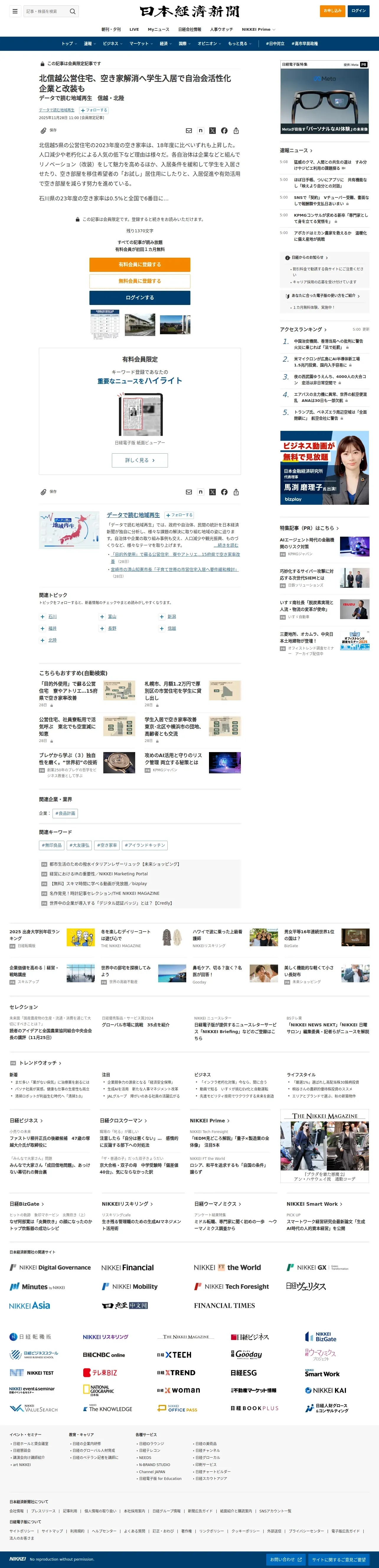Click the #良品計画 company tag

(65, 813)
